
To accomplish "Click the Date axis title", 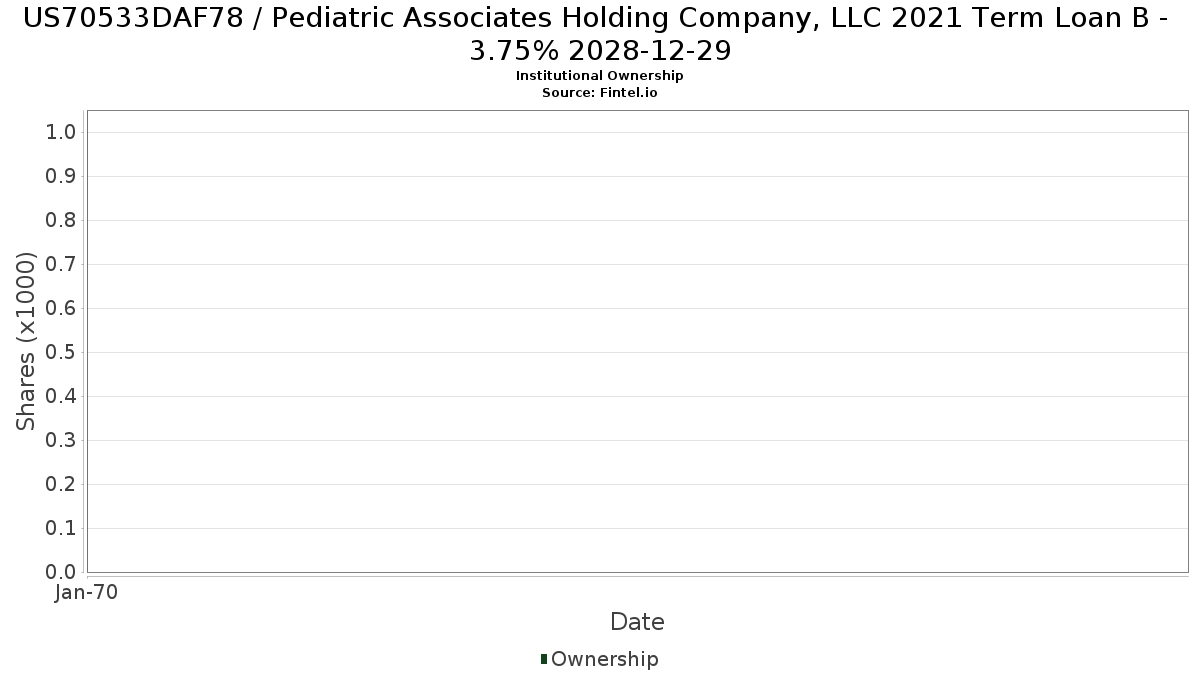I will [x=637, y=622].
